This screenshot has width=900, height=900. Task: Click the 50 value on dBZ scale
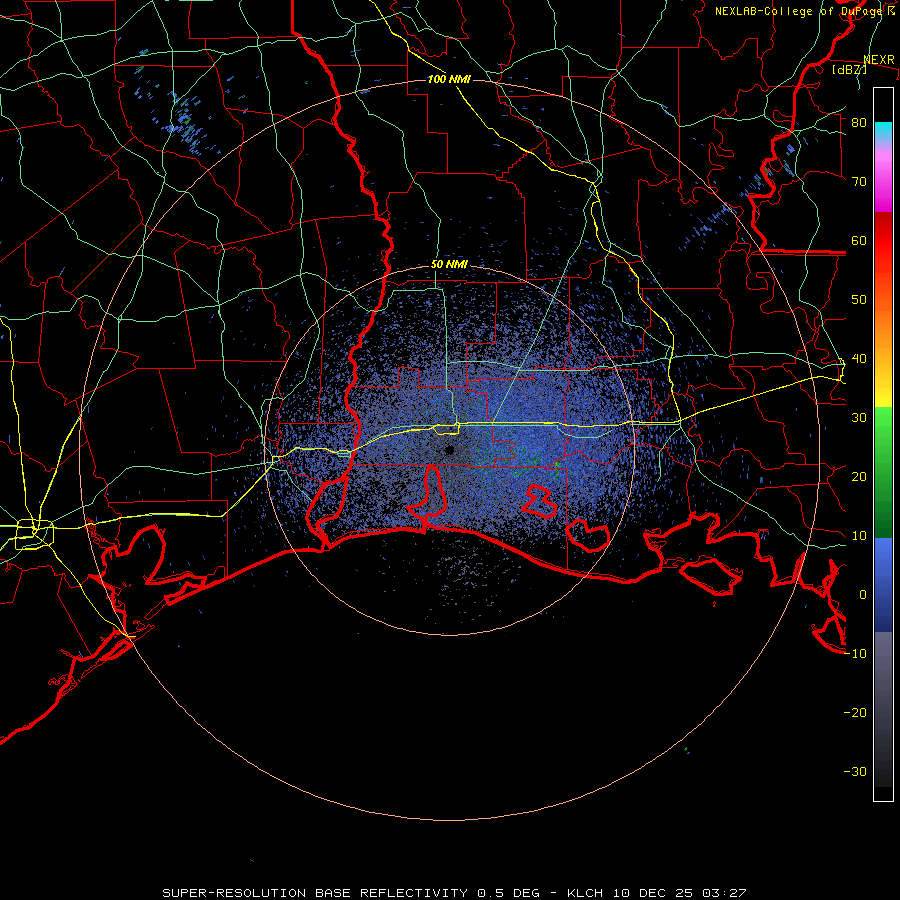tap(859, 300)
